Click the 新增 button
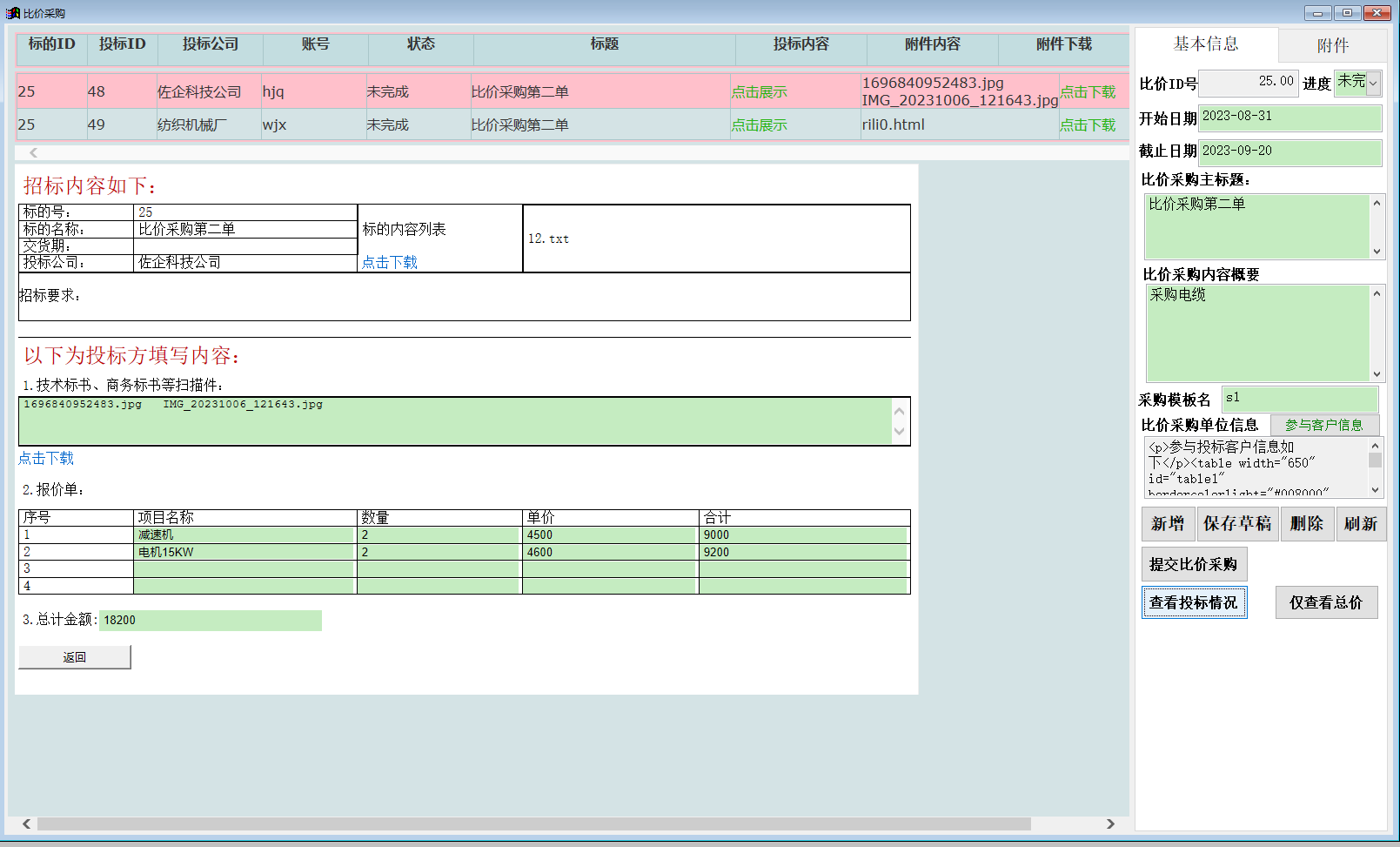The image size is (1400, 847). (x=1167, y=524)
